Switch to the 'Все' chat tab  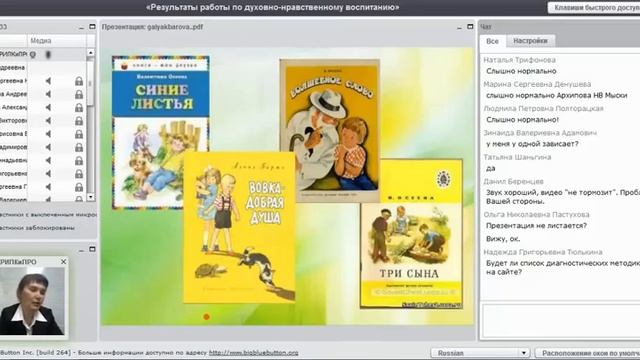(x=492, y=41)
